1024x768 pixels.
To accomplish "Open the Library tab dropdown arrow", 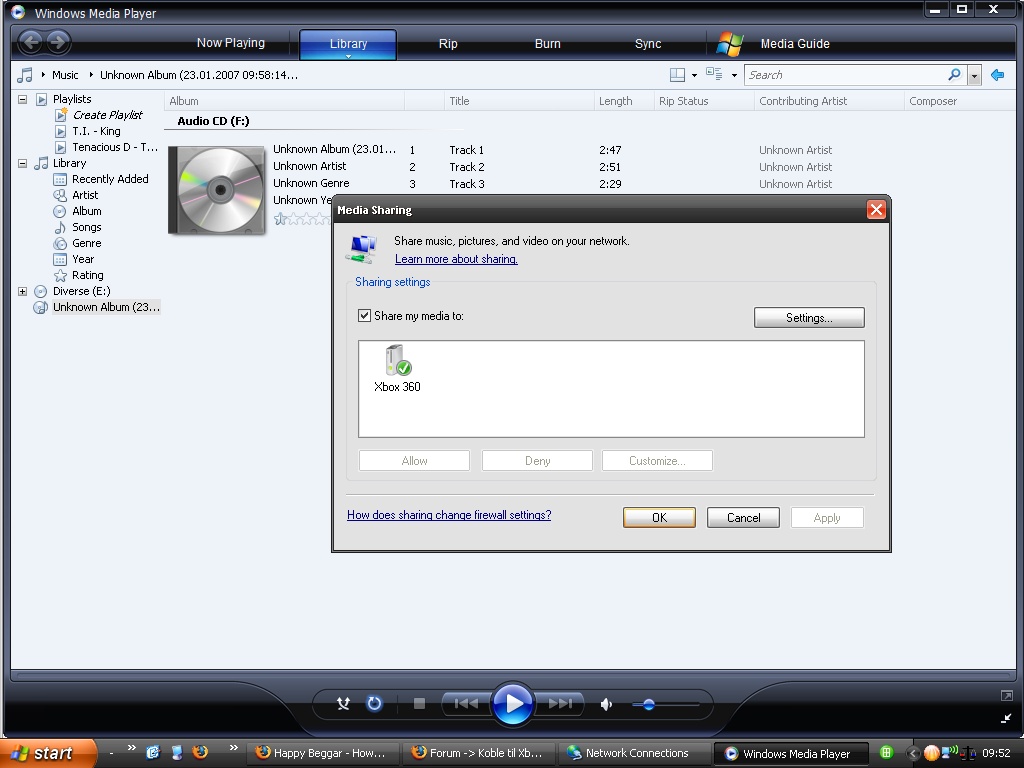I will tap(348, 56).
